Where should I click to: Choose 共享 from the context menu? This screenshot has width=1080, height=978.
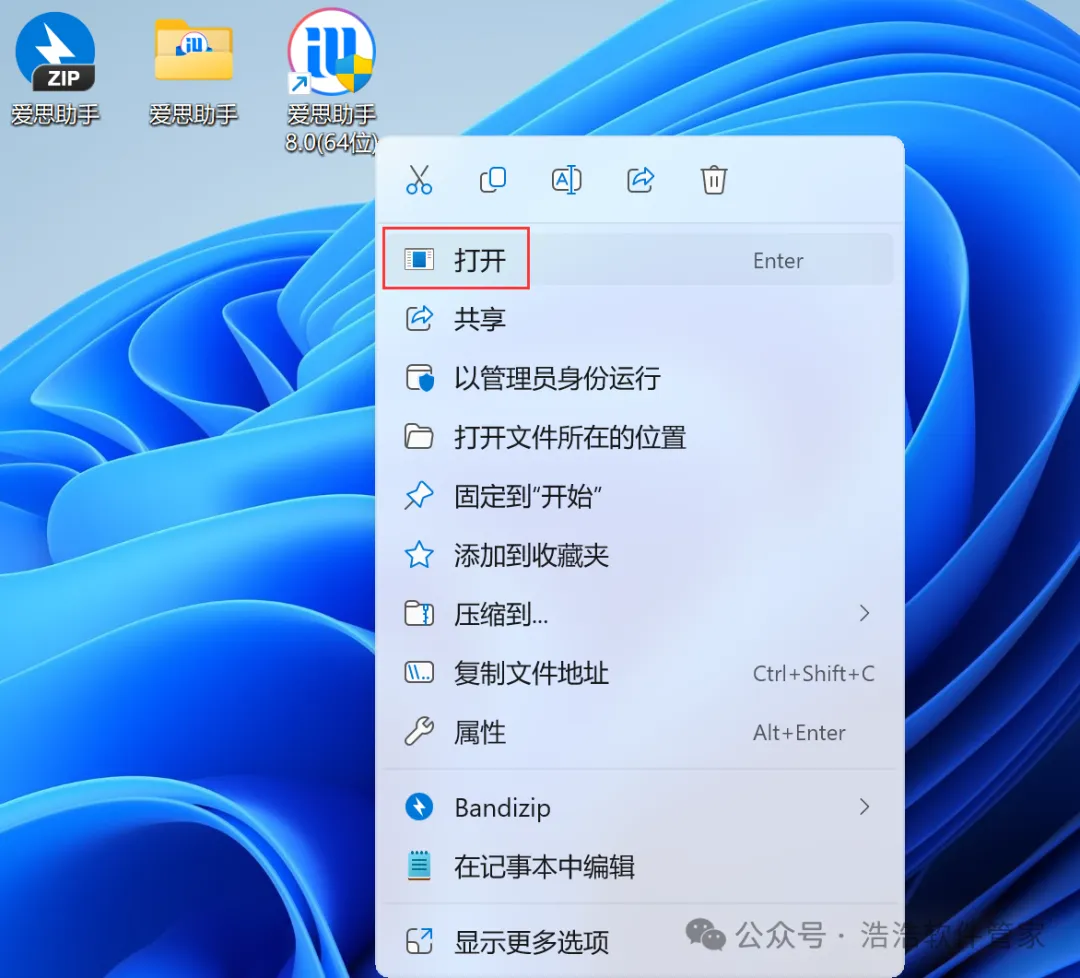[638, 319]
